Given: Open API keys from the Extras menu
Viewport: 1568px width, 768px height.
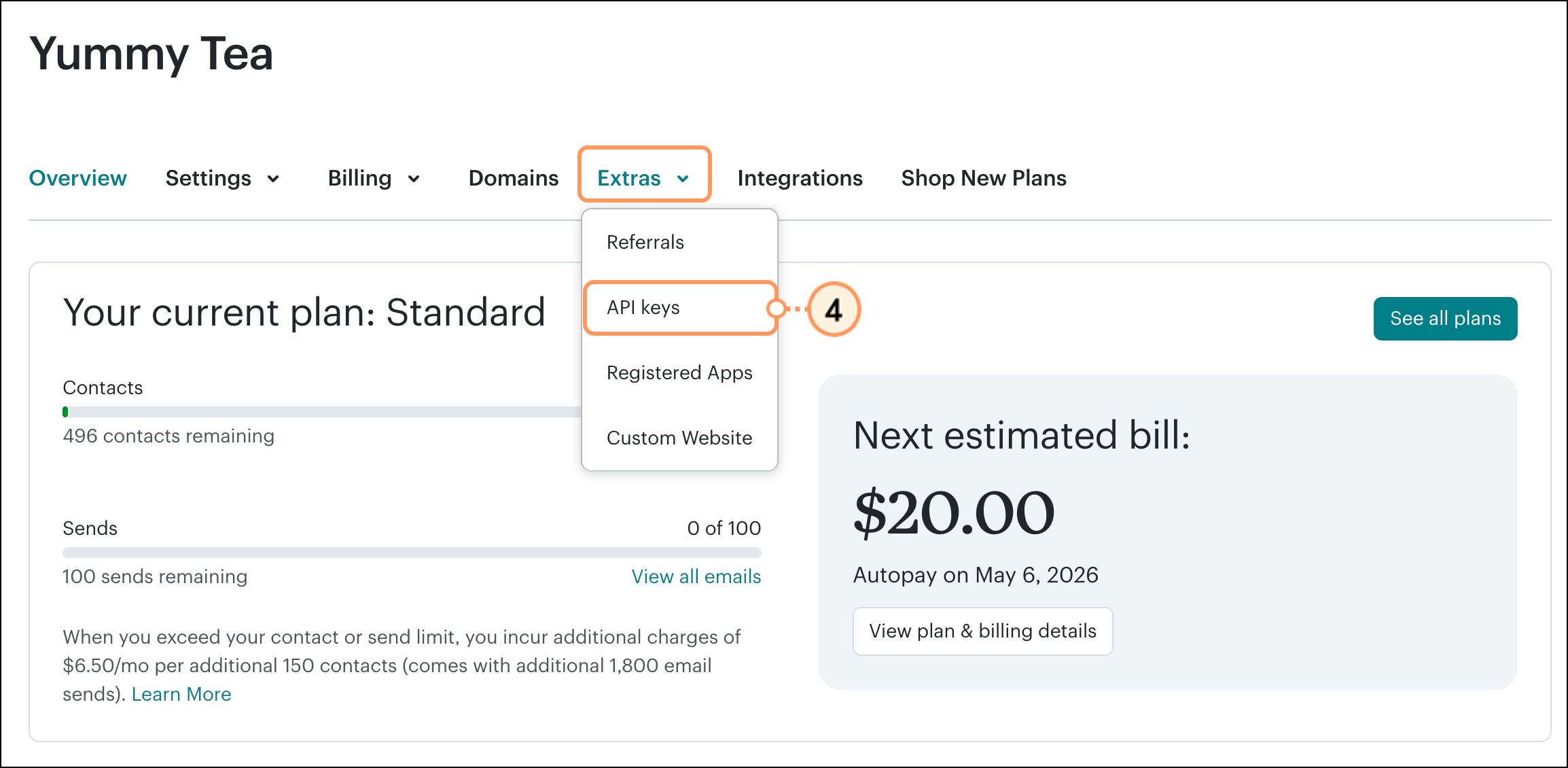Looking at the screenshot, I should [x=643, y=307].
